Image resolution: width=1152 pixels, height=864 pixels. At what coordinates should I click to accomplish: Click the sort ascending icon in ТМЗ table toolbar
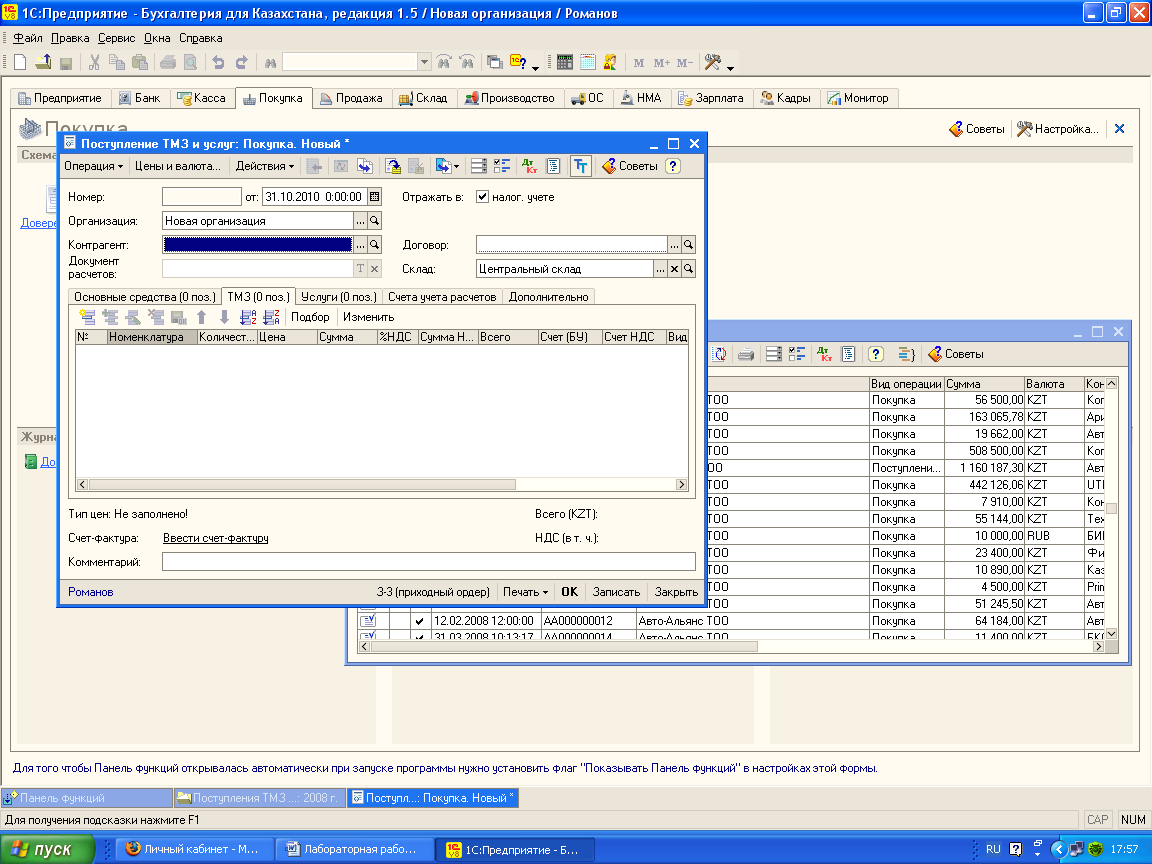tap(248, 317)
